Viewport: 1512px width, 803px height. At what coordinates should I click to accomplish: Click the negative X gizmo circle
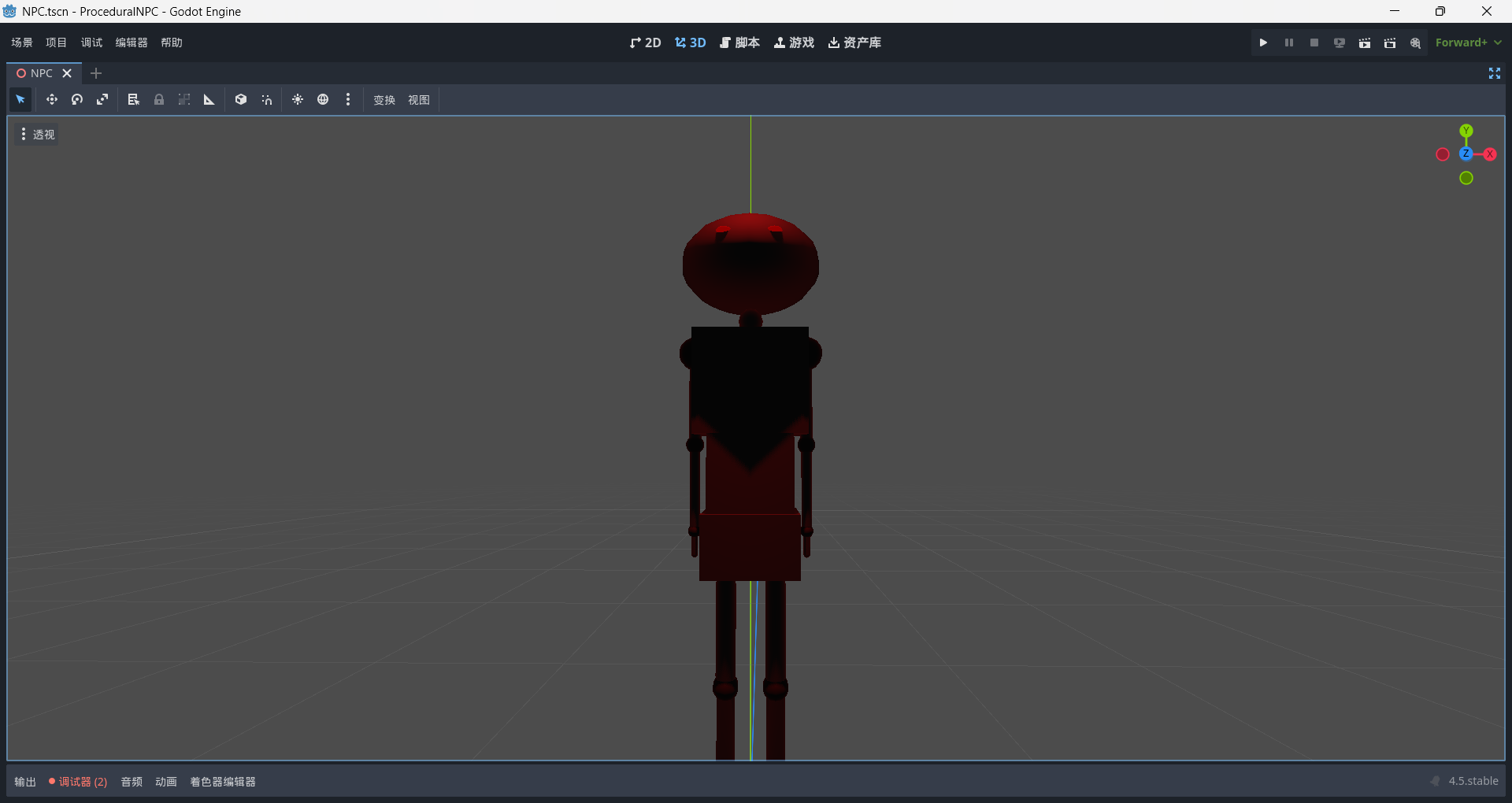1443,154
